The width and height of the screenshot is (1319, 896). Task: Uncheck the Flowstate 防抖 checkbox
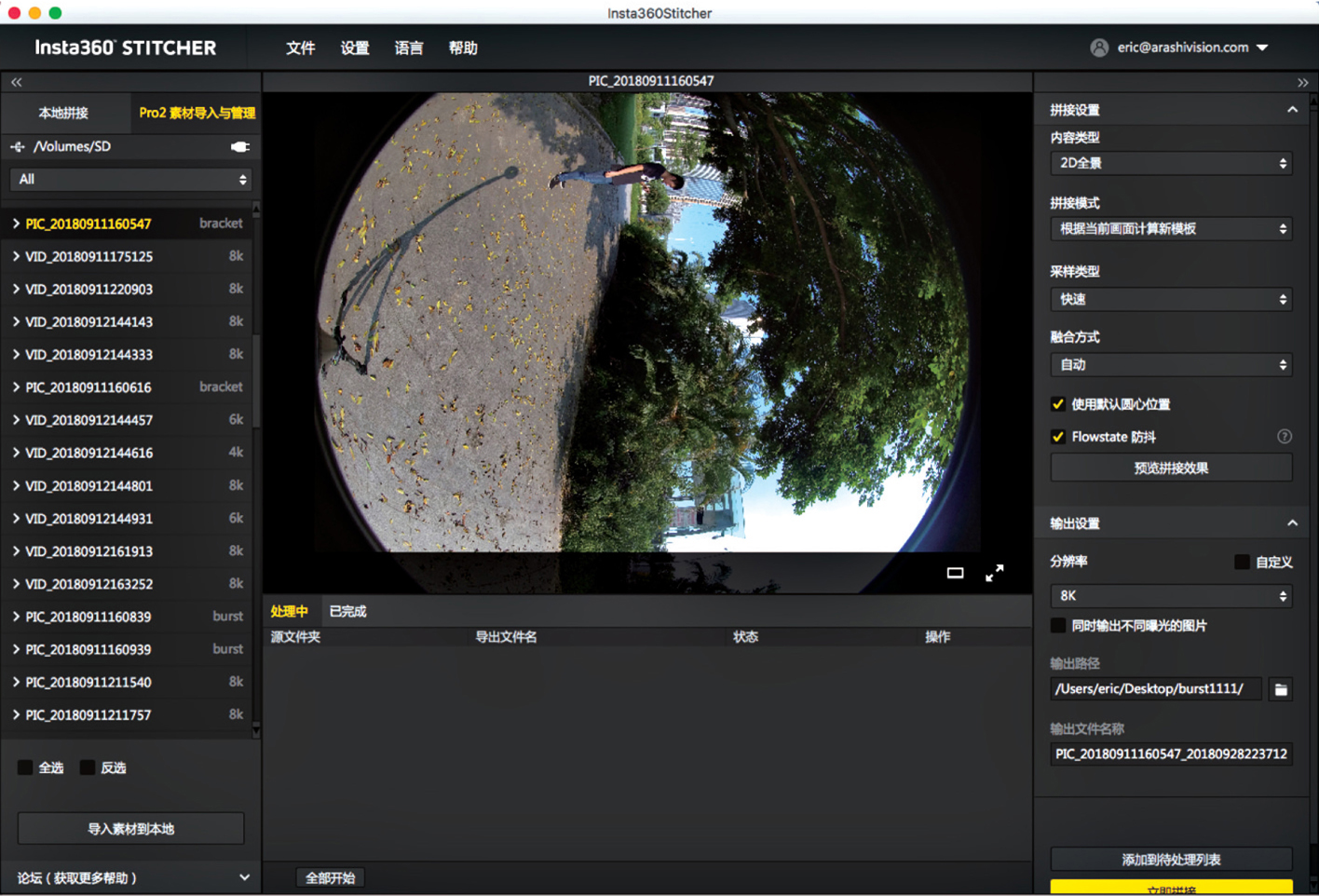point(1058,437)
